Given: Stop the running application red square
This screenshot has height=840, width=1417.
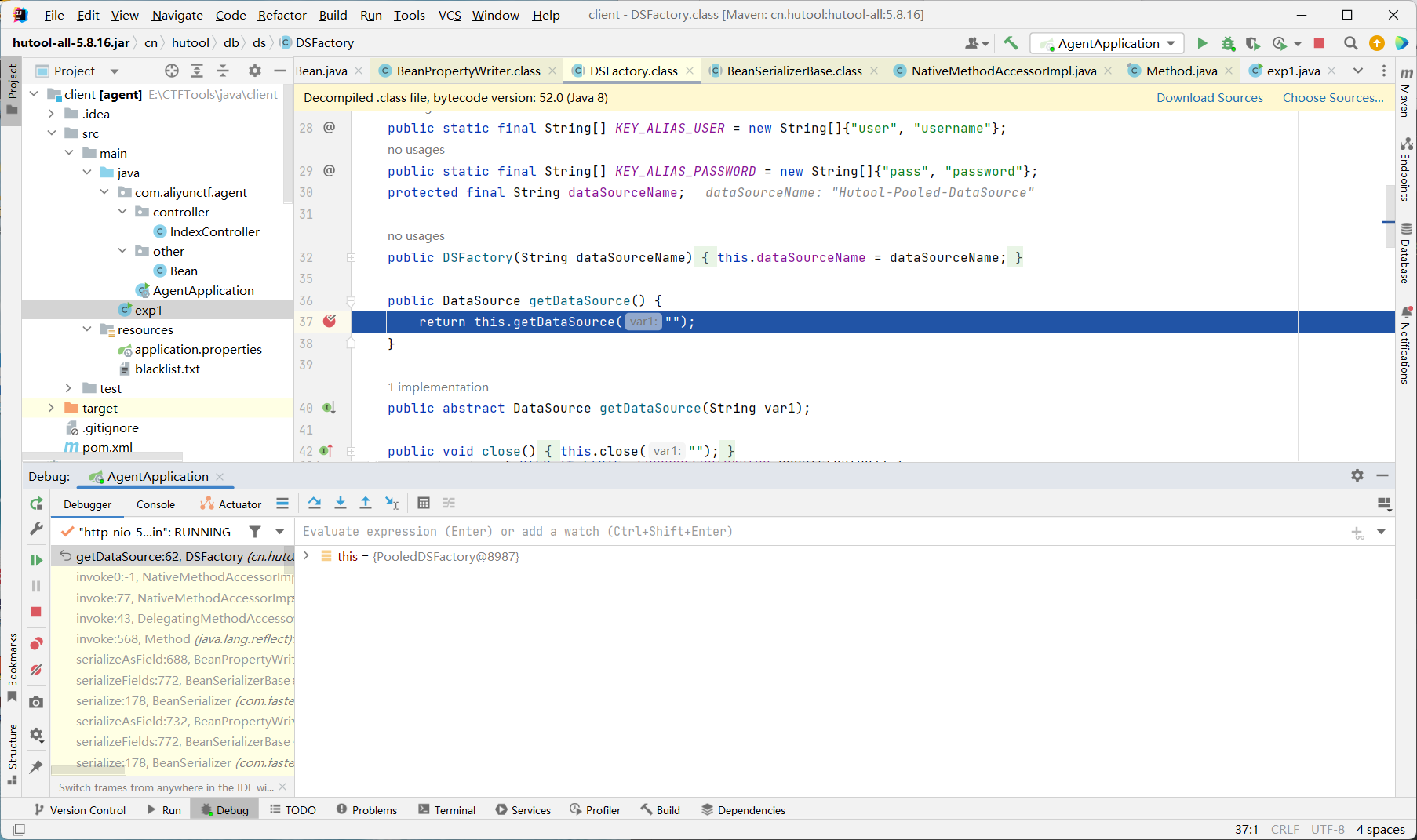Looking at the screenshot, I should point(1319,43).
